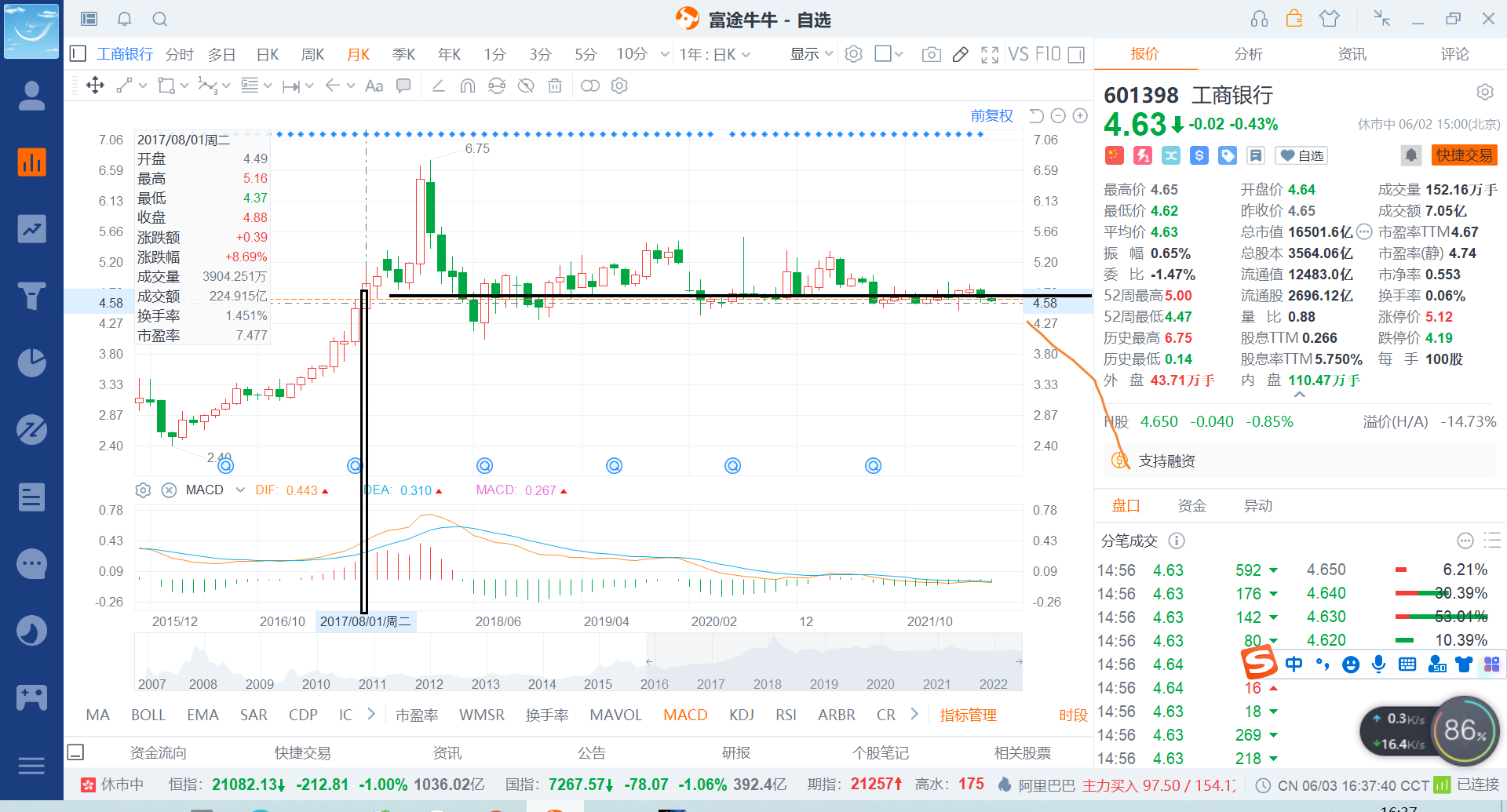Click the left handle of range navigator
1507x812 pixels.
[x=649, y=662]
